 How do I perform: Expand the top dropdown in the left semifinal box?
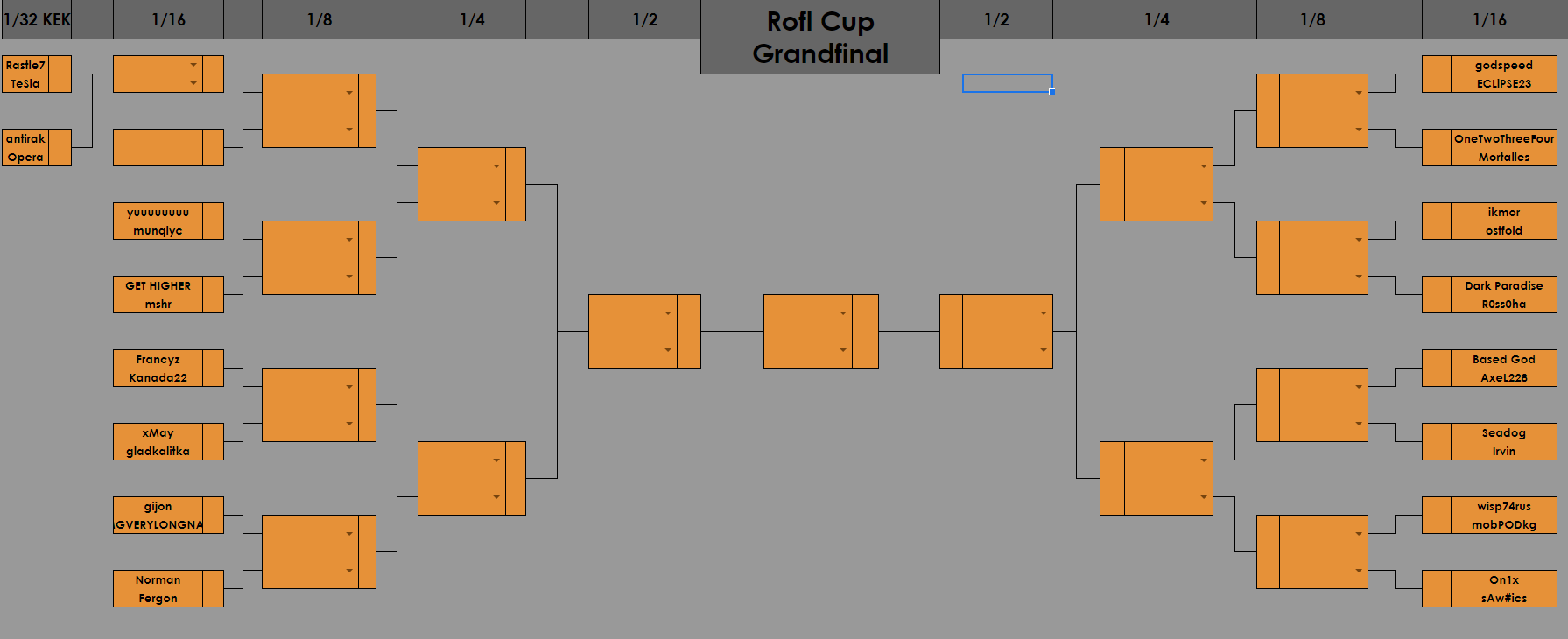point(668,313)
